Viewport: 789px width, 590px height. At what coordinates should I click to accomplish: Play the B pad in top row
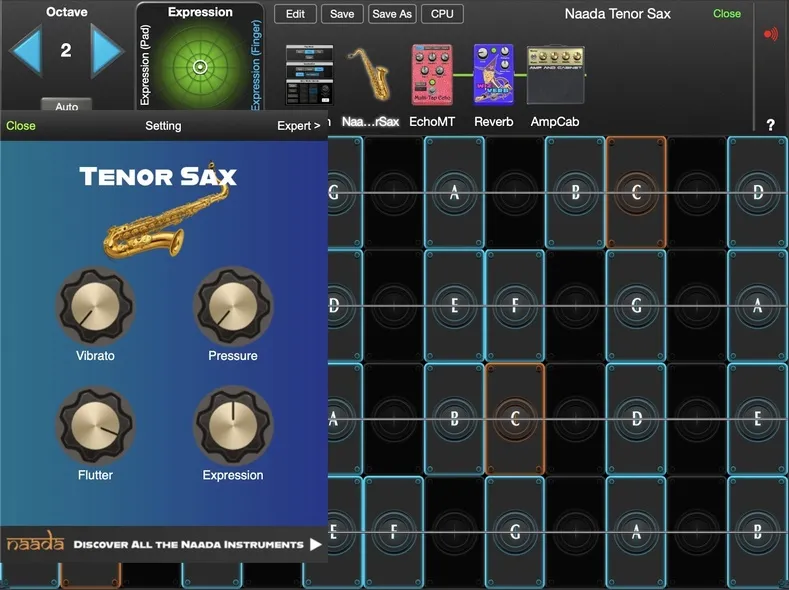(x=575, y=192)
